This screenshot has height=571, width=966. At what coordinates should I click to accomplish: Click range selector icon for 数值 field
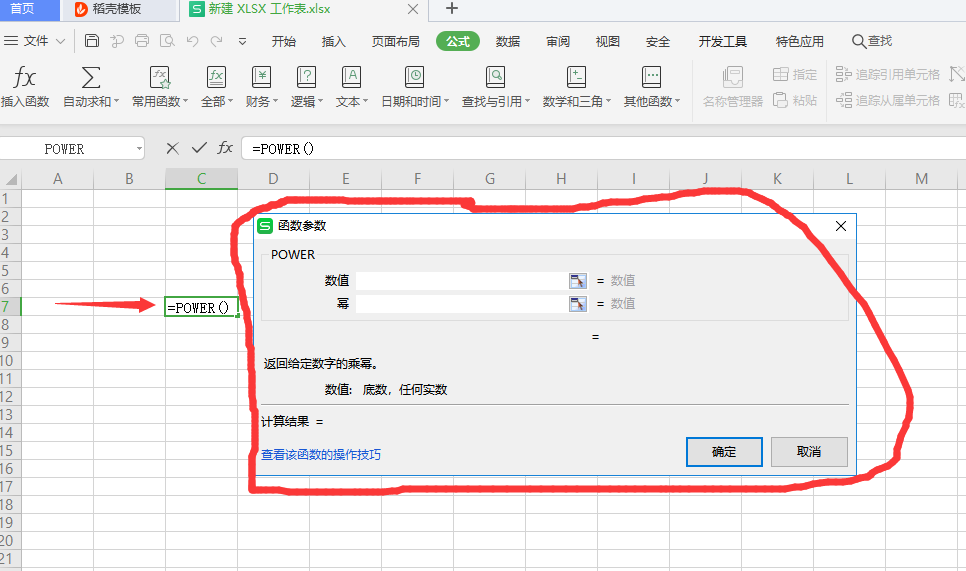click(x=578, y=281)
